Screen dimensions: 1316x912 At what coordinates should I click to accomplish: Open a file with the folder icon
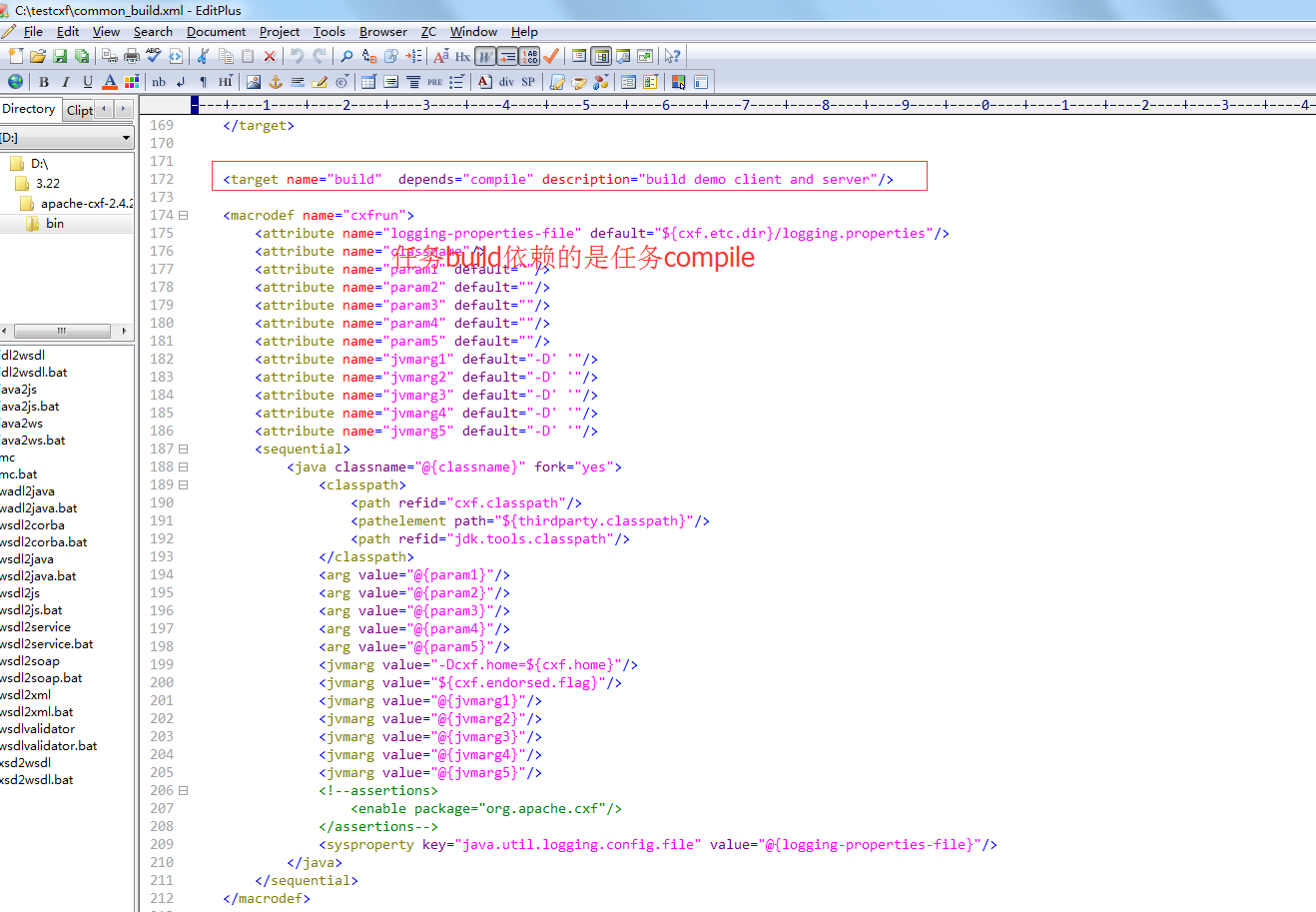pyautogui.click(x=38, y=56)
